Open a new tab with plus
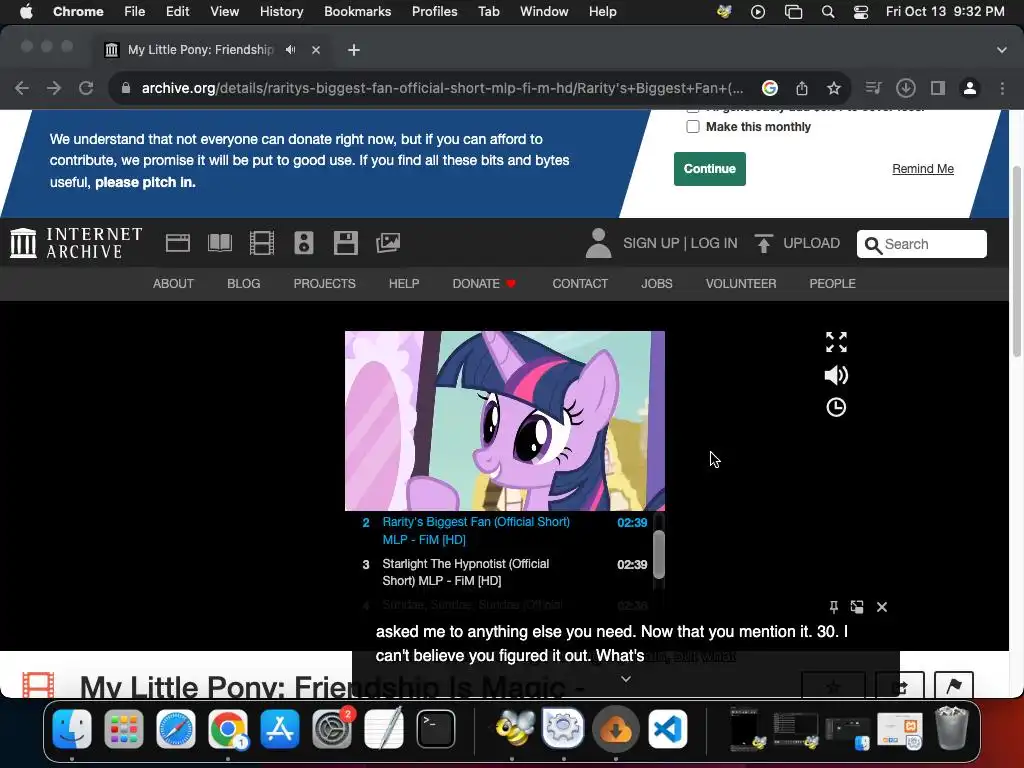 pos(353,50)
